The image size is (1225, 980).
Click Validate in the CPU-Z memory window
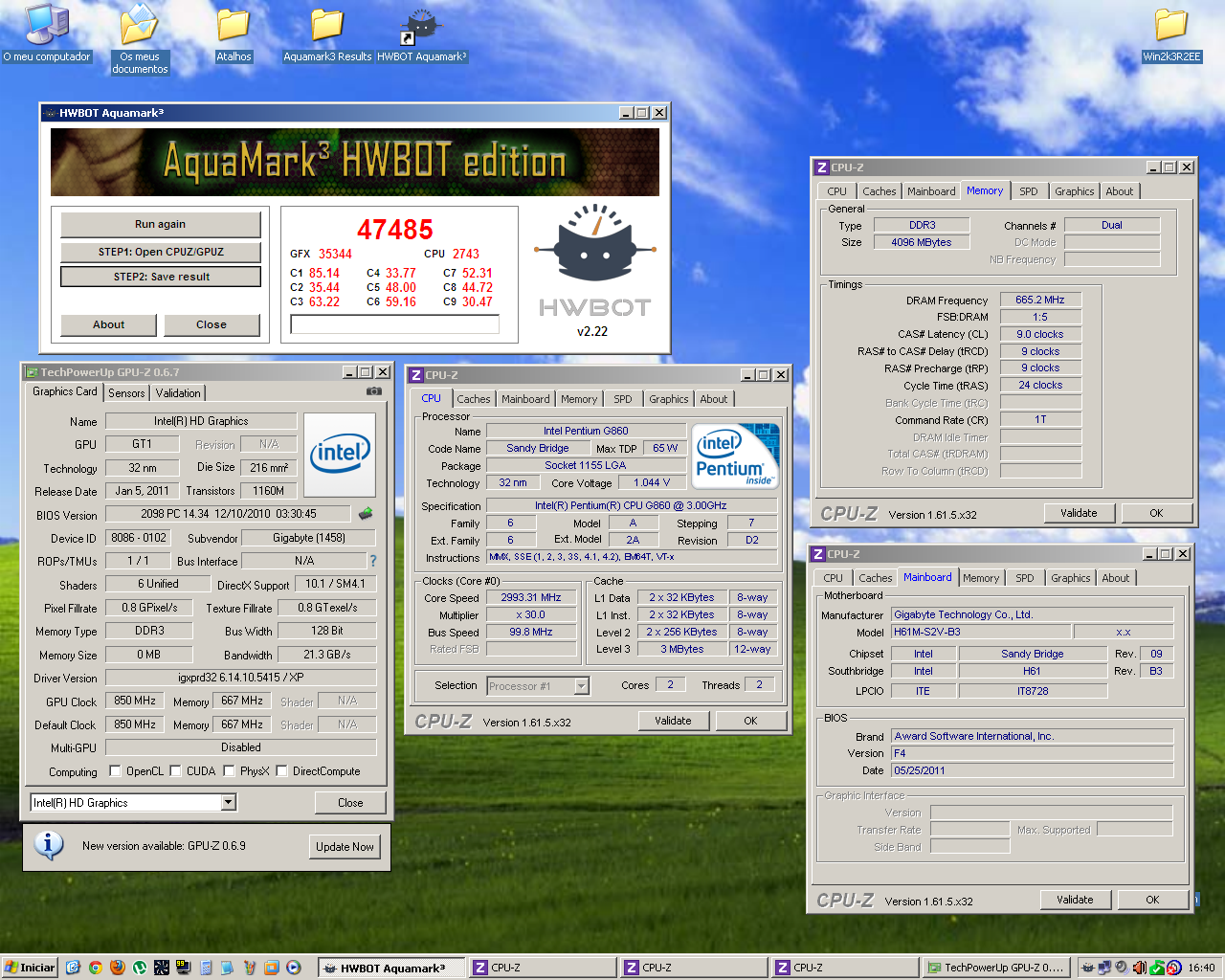tap(1079, 513)
